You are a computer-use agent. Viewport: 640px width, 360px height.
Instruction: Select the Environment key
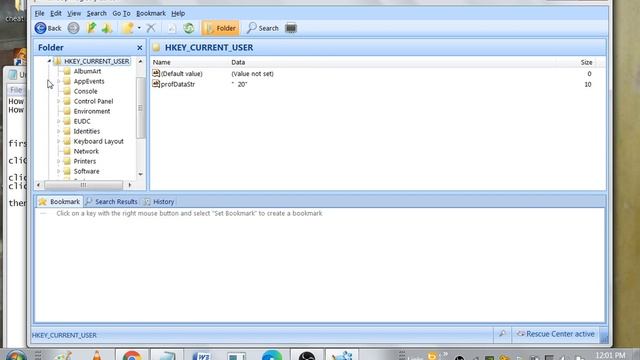[x=92, y=111]
